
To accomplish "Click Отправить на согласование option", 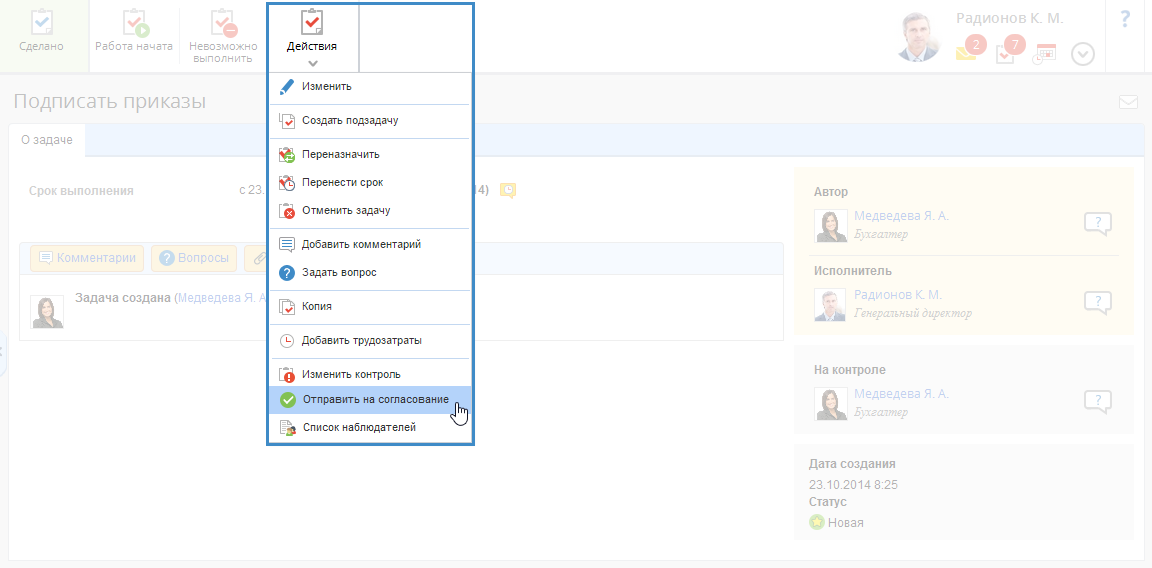I will [x=375, y=400].
